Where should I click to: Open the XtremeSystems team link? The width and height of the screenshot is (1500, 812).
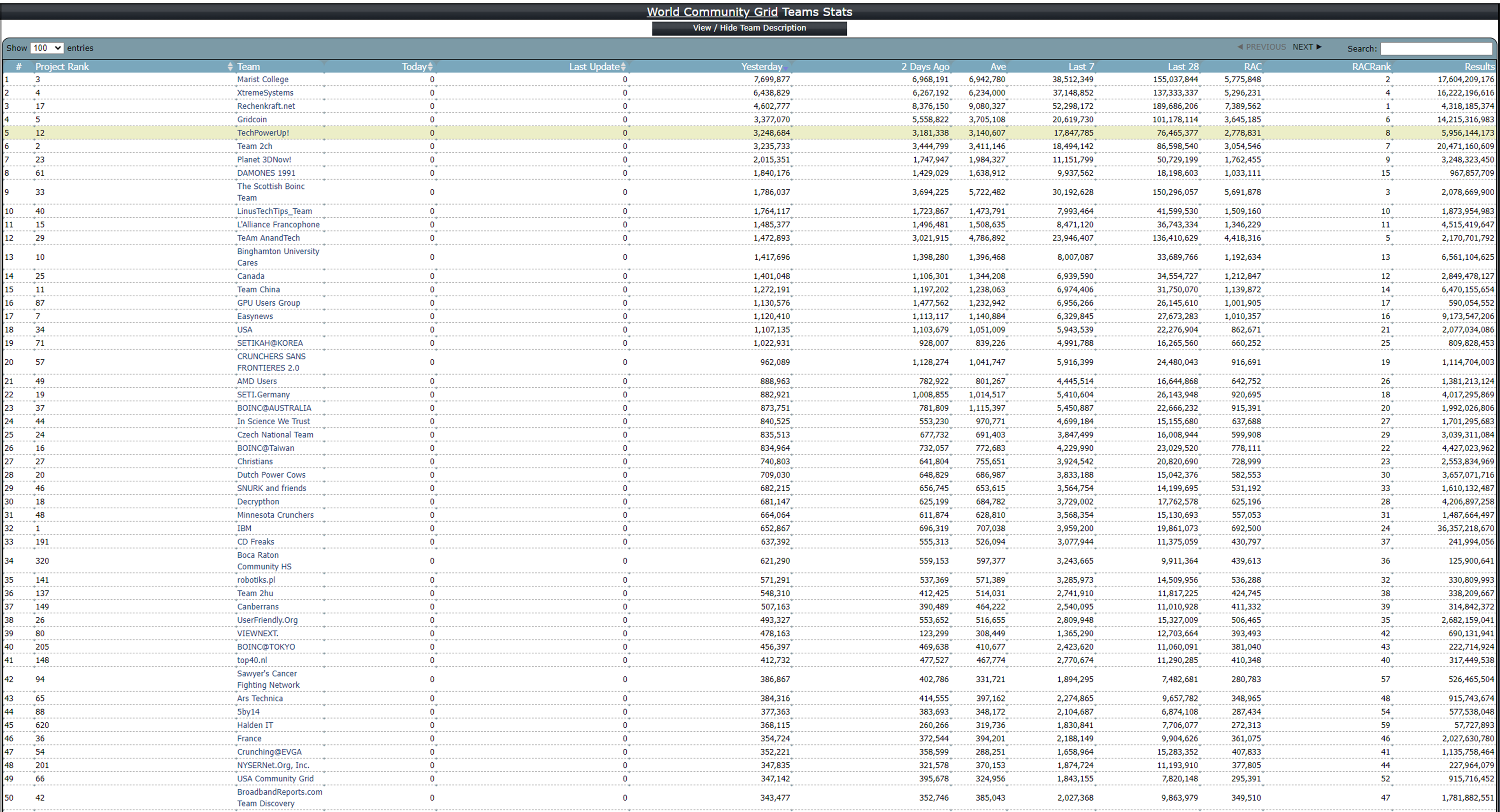tap(265, 93)
